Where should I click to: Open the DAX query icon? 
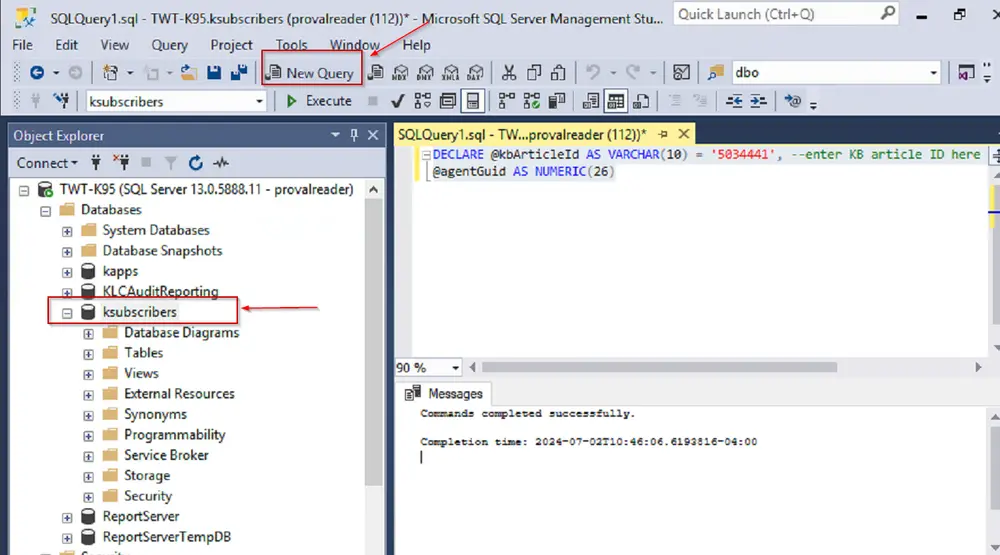click(476, 73)
